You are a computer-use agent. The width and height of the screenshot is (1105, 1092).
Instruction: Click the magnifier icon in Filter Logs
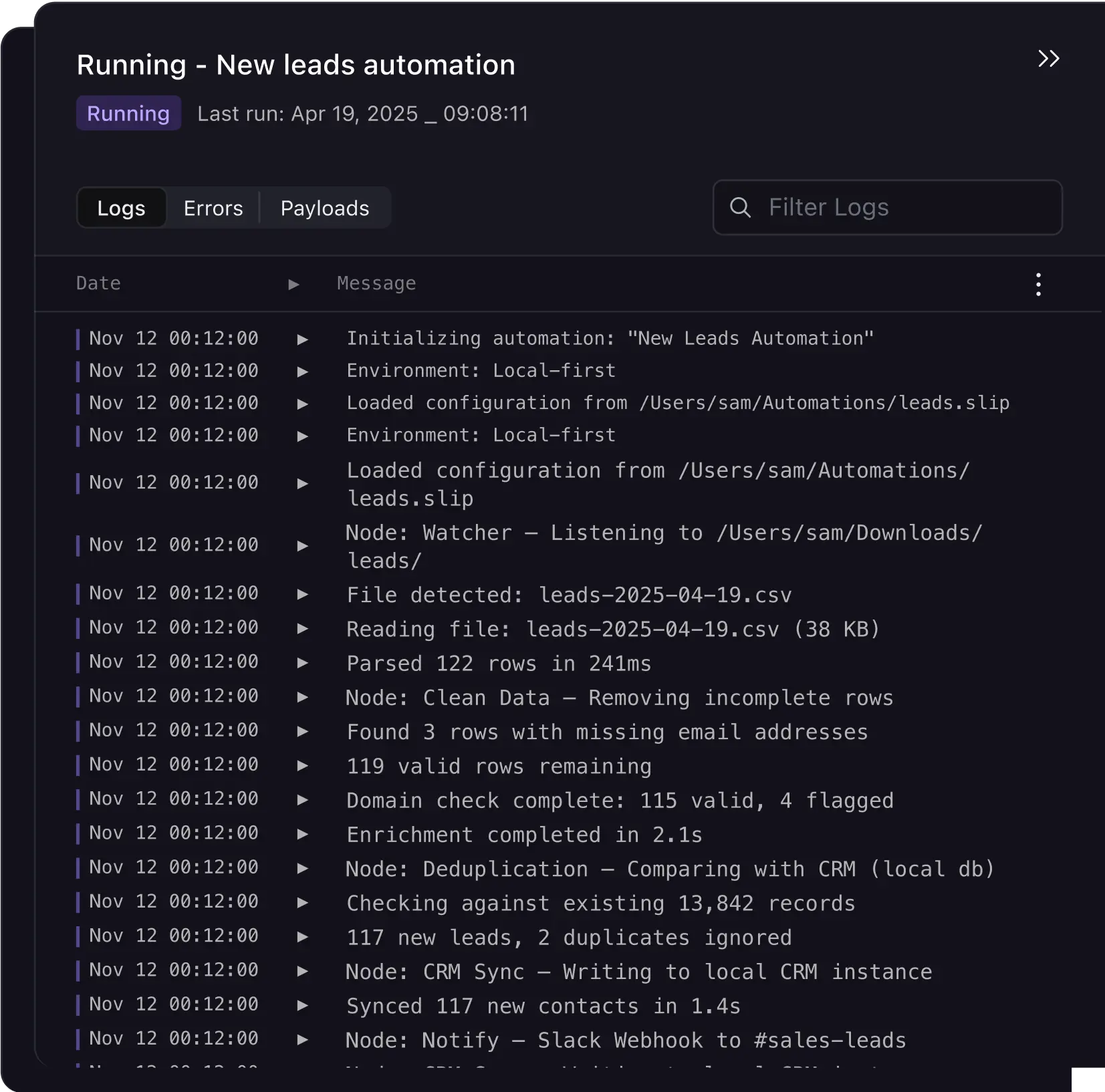coord(741,208)
